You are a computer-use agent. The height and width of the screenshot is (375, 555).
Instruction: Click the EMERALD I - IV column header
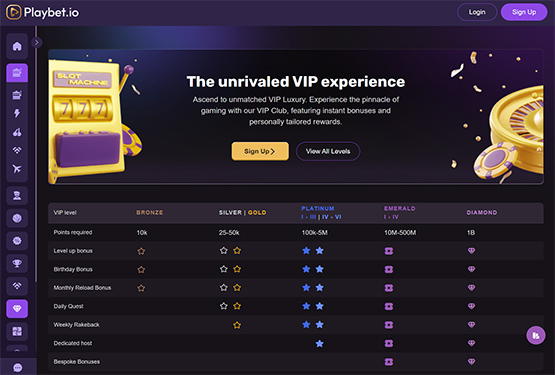click(x=400, y=212)
